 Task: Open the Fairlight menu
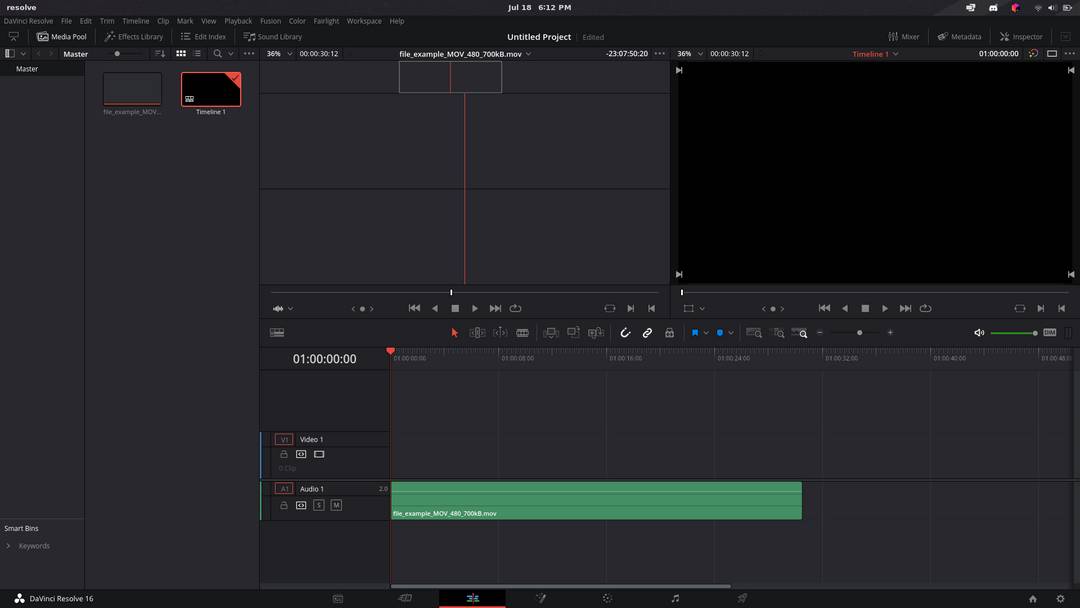click(x=326, y=21)
